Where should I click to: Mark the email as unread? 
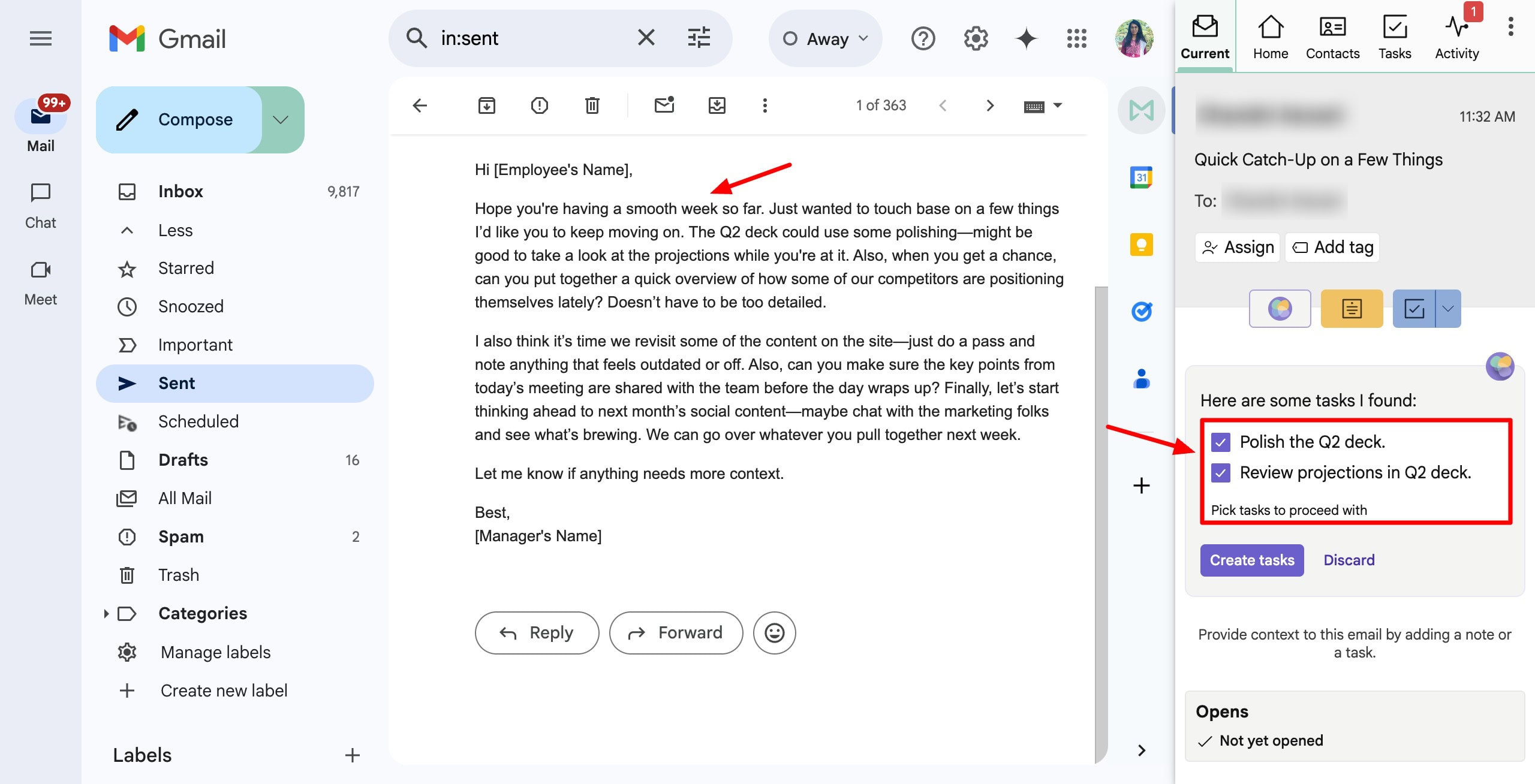coord(664,105)
